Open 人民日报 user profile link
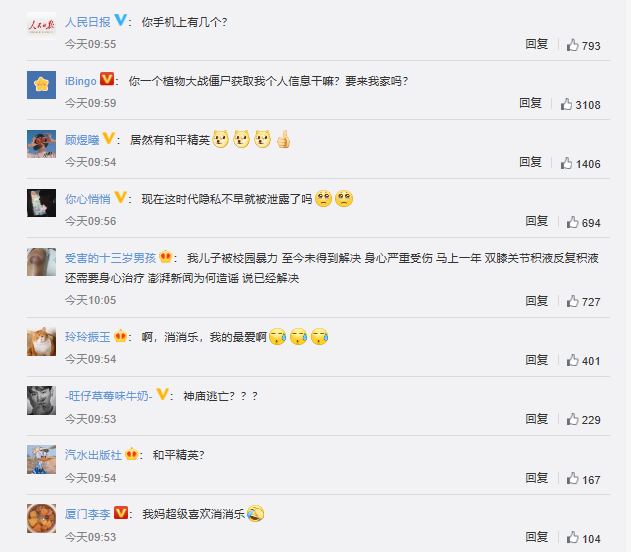The image size is (631, 552). tap(88, 22)
